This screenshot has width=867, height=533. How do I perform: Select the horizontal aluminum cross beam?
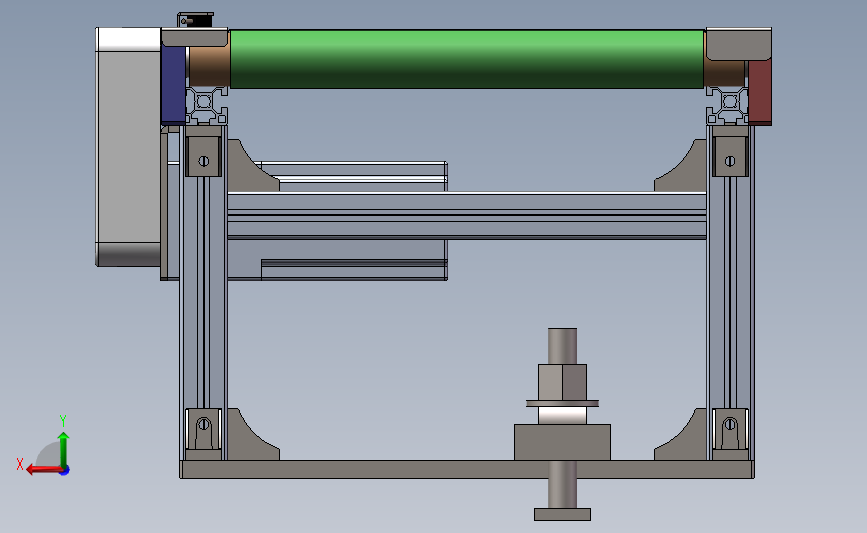pos(467,216)
